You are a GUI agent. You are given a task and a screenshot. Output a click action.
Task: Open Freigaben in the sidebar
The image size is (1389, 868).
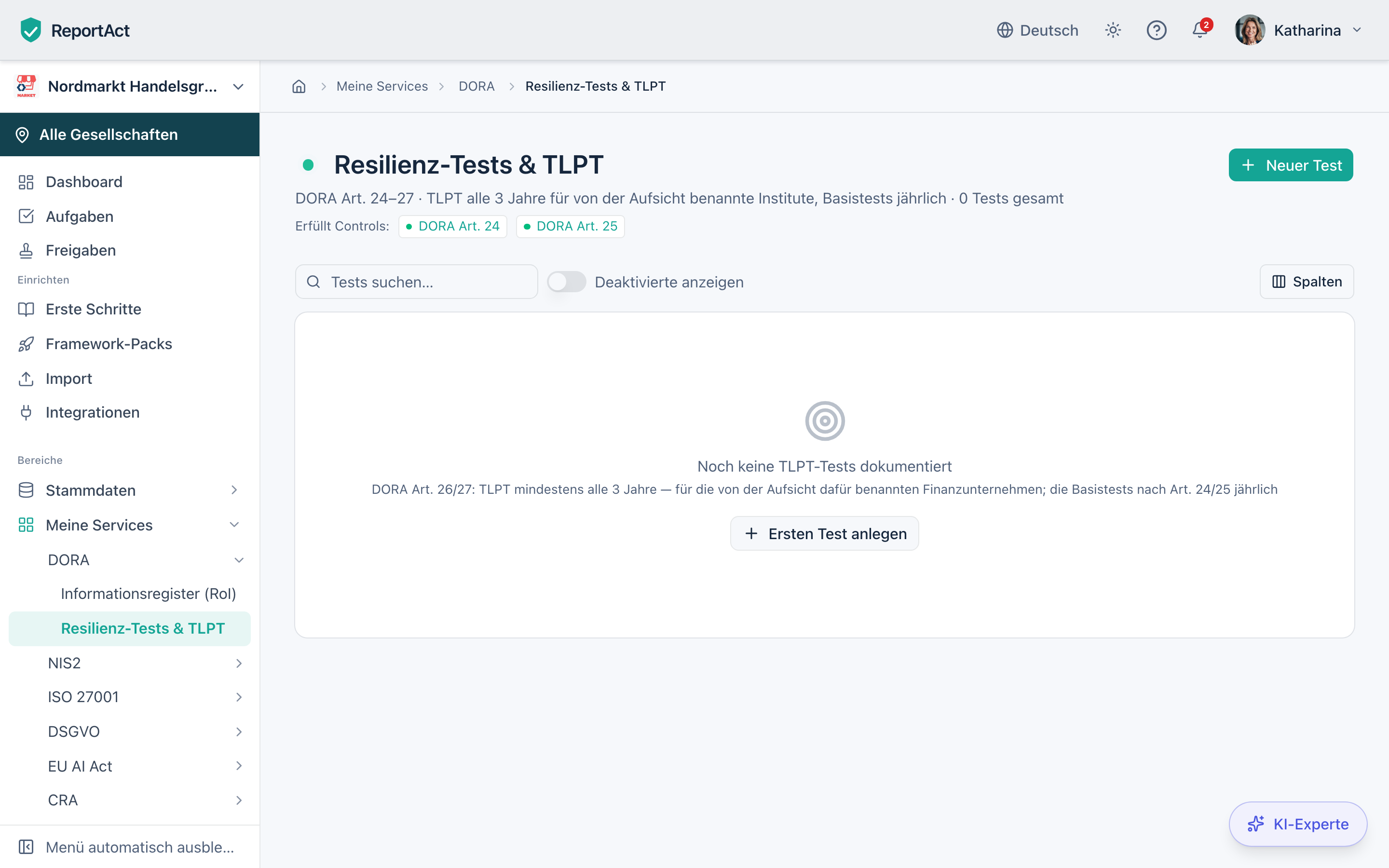(x=130, y=250)
